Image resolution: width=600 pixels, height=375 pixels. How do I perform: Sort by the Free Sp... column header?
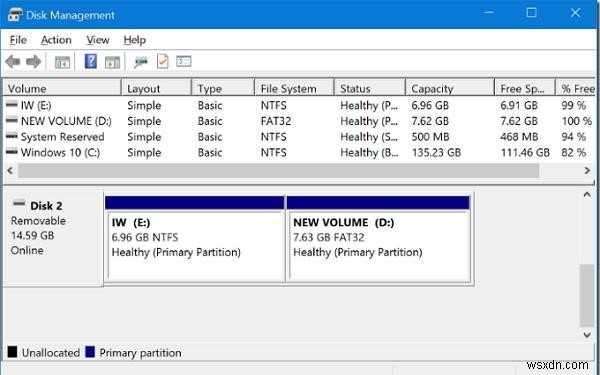pyautogui.click(x=525, y=88)
